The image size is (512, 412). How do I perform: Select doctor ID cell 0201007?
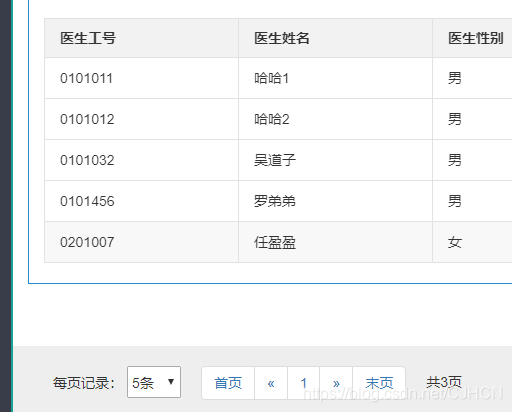(141, 242)
